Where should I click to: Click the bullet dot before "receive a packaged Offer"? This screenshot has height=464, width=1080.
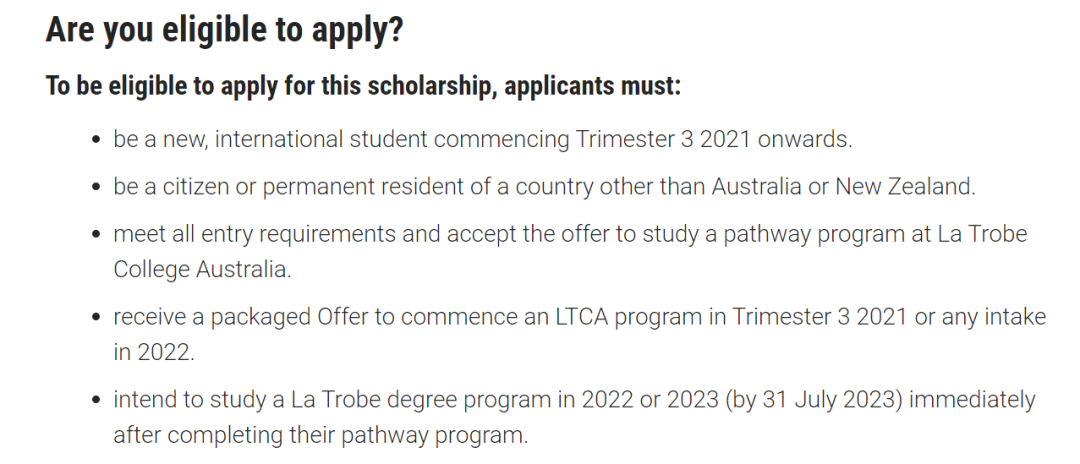(96, 317)
